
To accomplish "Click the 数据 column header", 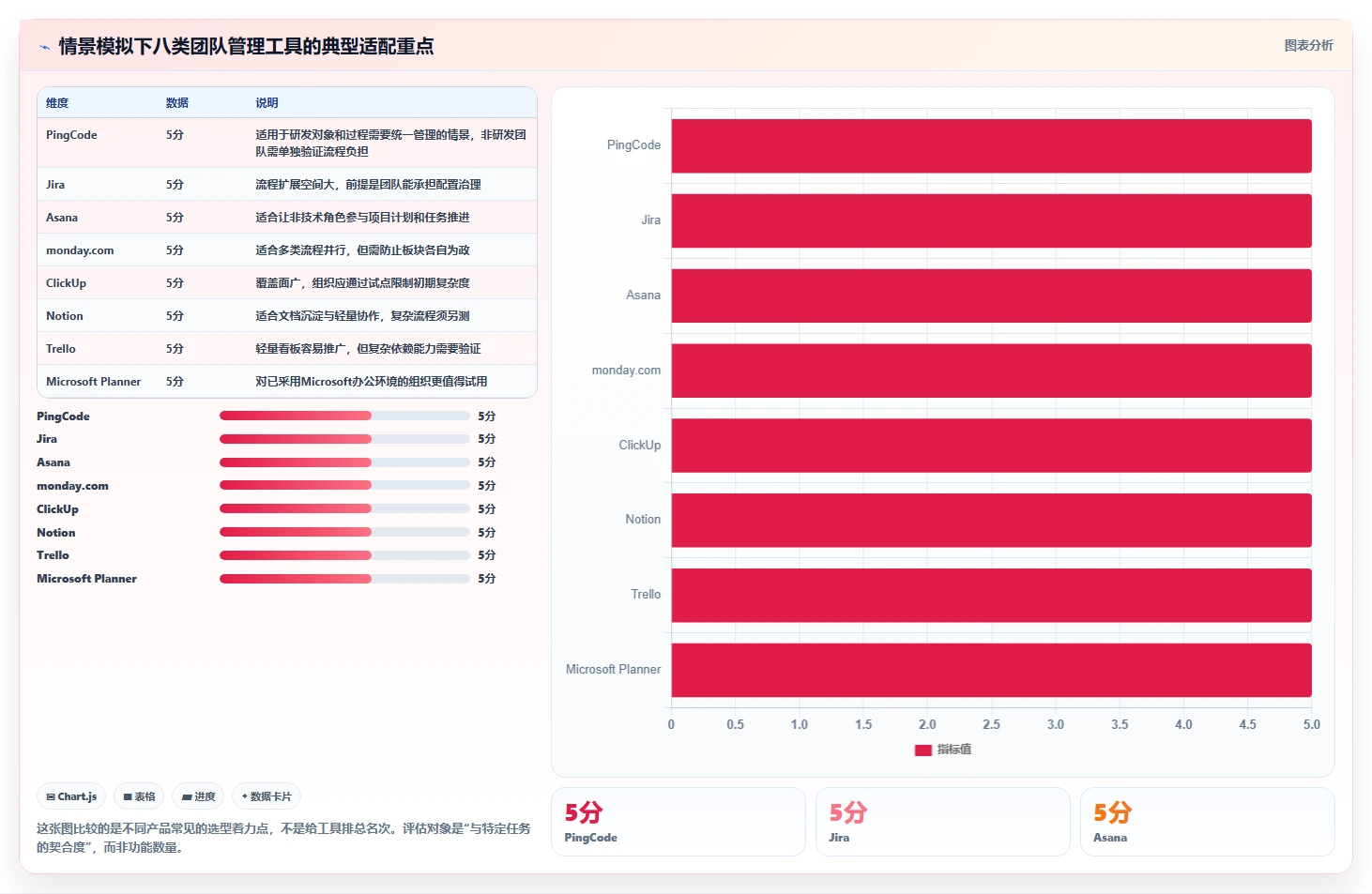I will click(x=177, y=103).
